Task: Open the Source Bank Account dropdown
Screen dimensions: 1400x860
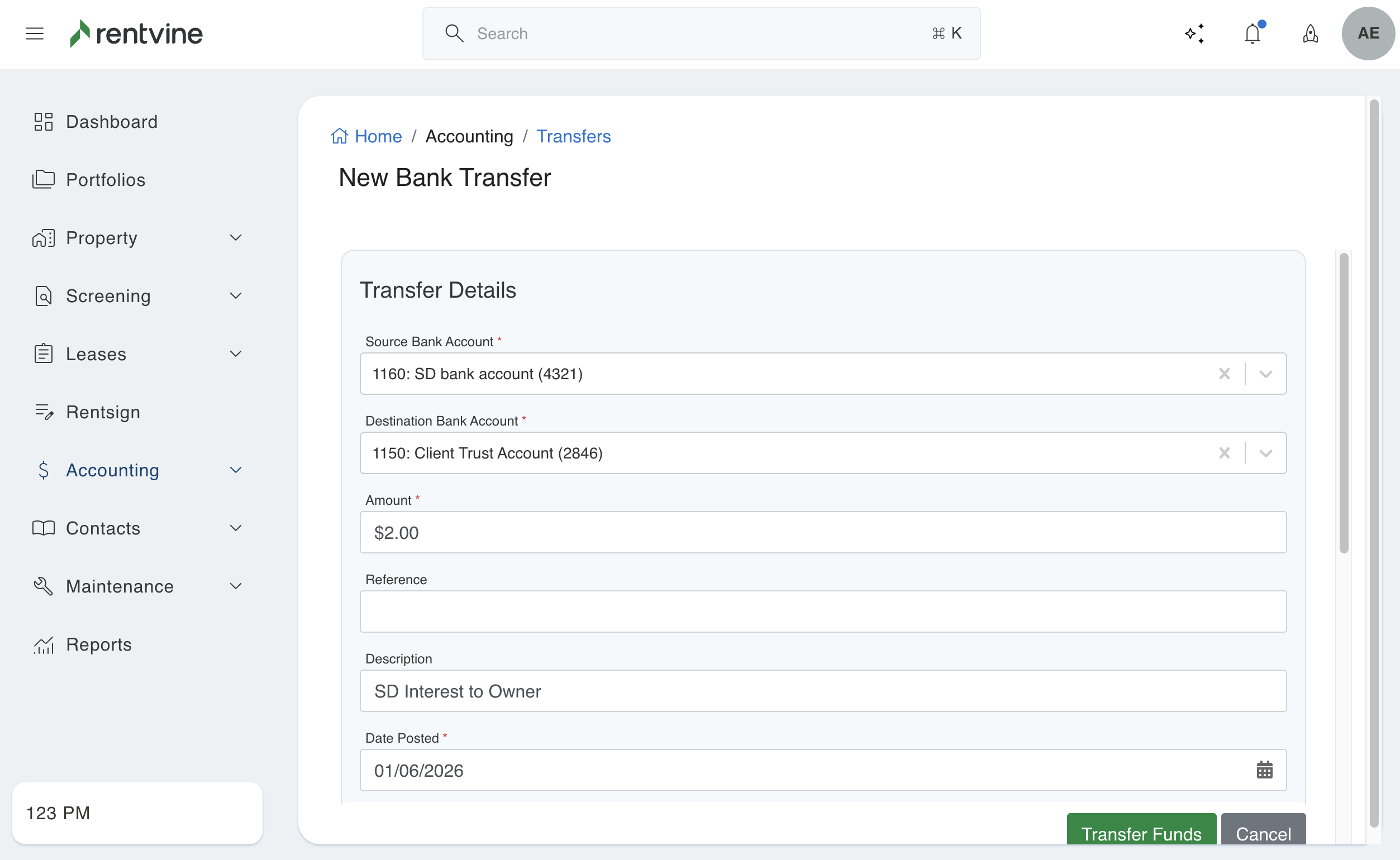Action: [x=1265, y=374]
